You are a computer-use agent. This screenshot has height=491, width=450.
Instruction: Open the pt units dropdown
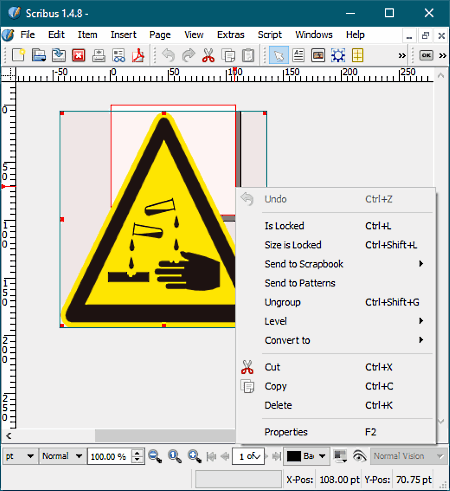tap(20, 456)
